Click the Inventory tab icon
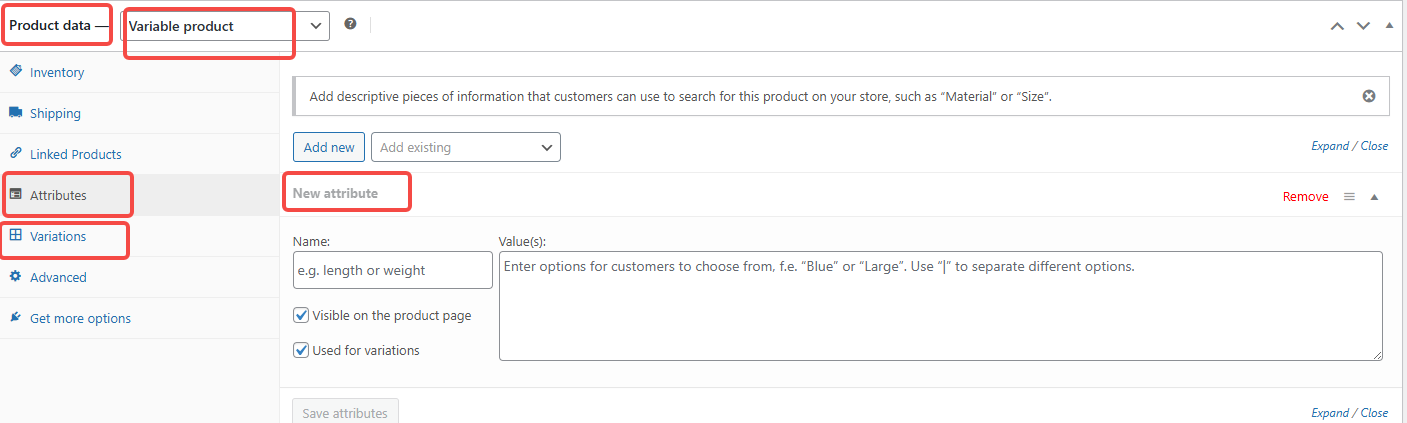The height and width of the screenshot is (423, 1407). pyautogui.click(x=16, y=72)
